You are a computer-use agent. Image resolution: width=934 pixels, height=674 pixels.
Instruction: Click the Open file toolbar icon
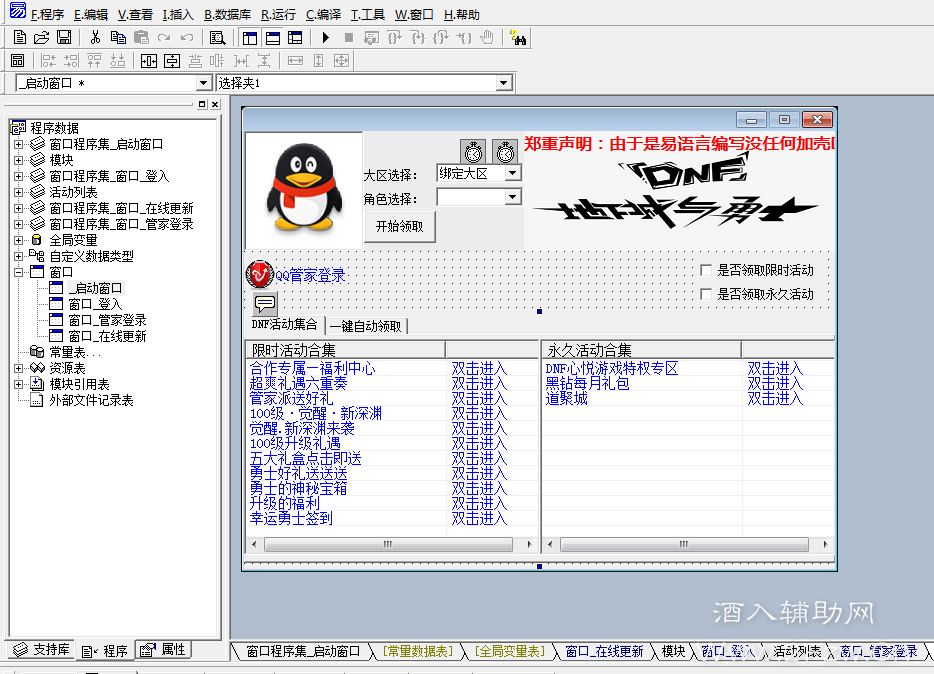pos(41,38)
